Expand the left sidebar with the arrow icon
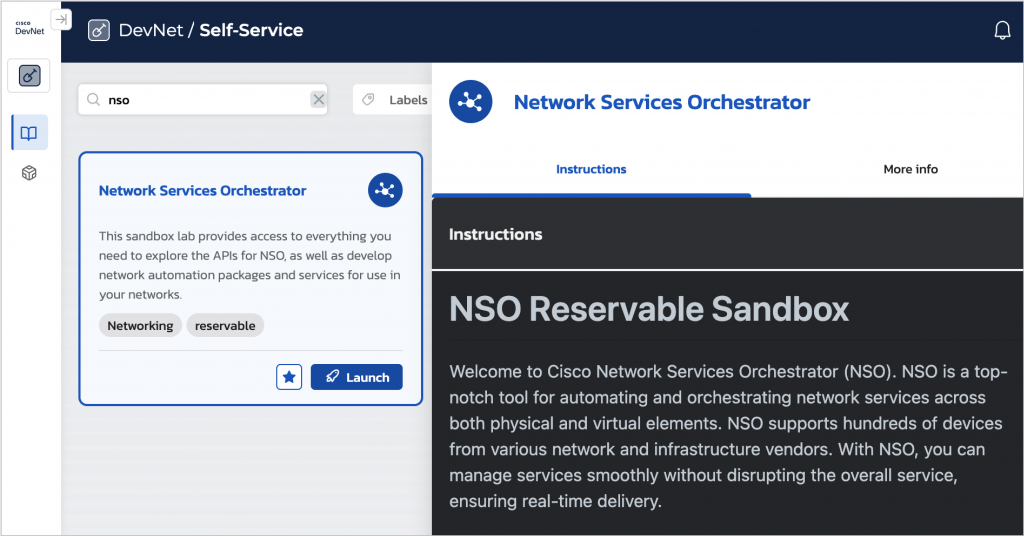 coord(61,20)
